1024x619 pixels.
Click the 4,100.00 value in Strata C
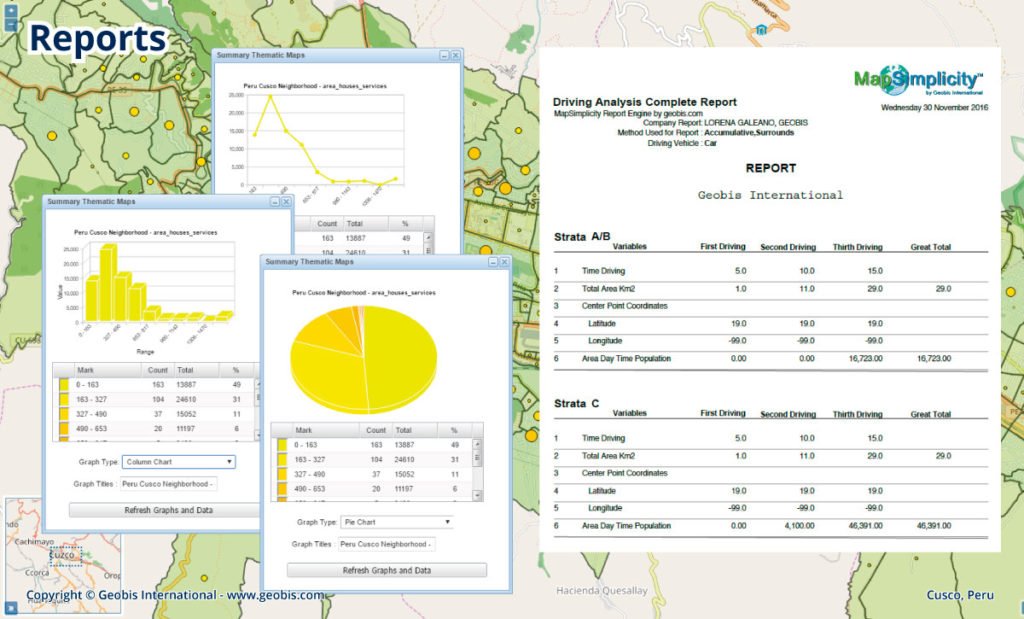[x=799, y=526]
